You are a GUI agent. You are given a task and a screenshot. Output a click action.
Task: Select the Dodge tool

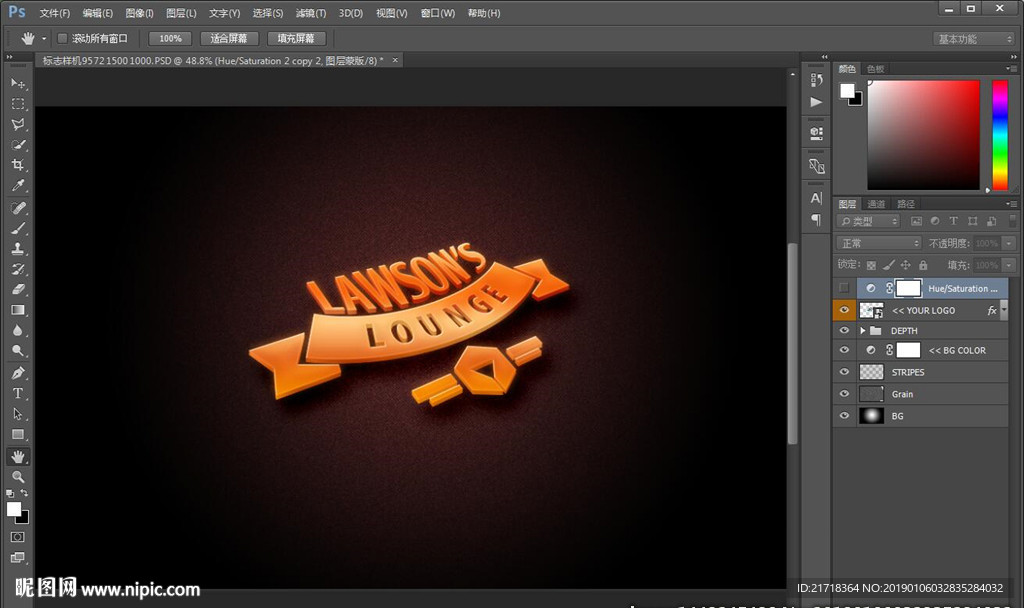pos(18,351)
